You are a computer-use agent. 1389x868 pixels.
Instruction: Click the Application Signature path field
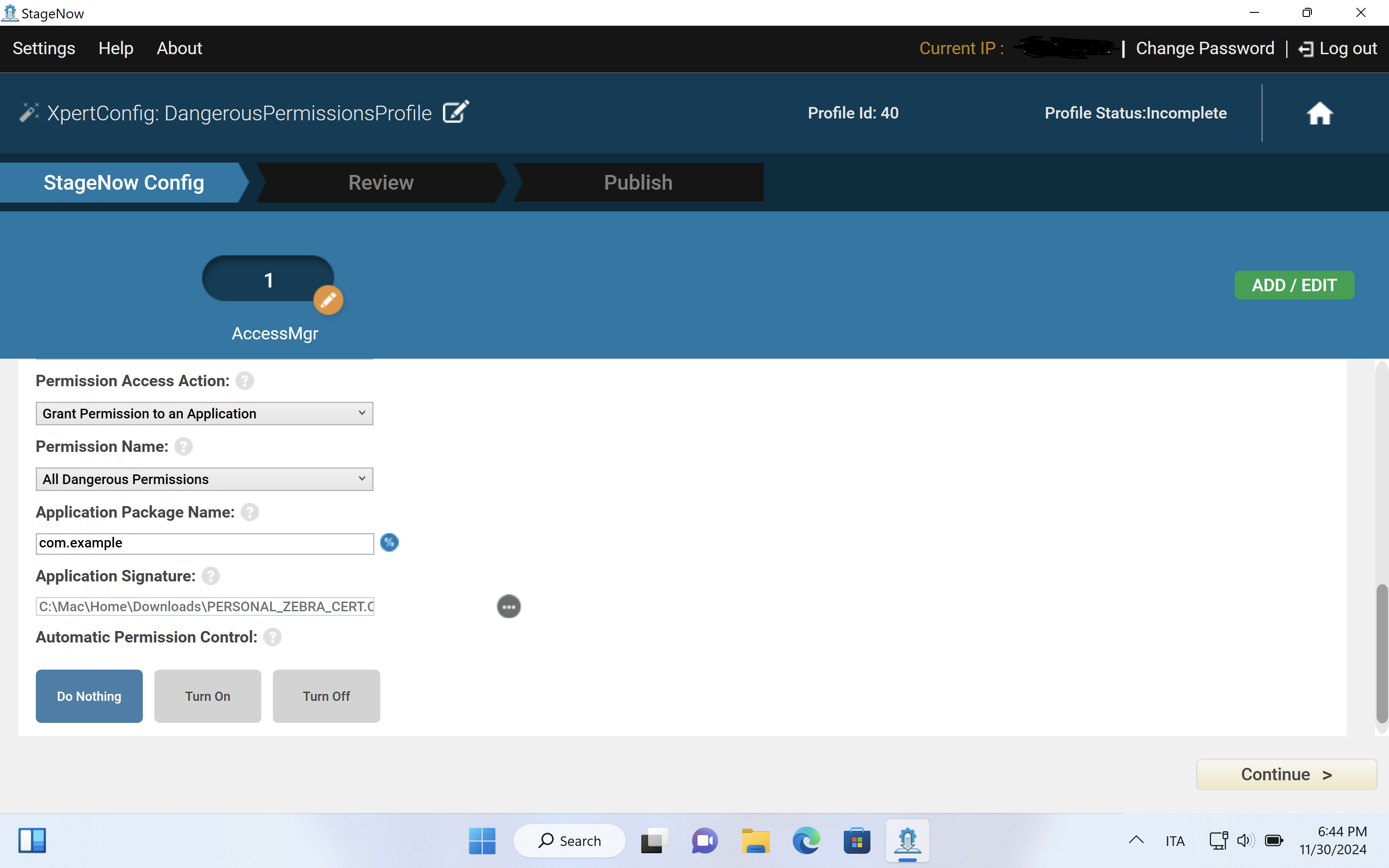pos(204,606)
